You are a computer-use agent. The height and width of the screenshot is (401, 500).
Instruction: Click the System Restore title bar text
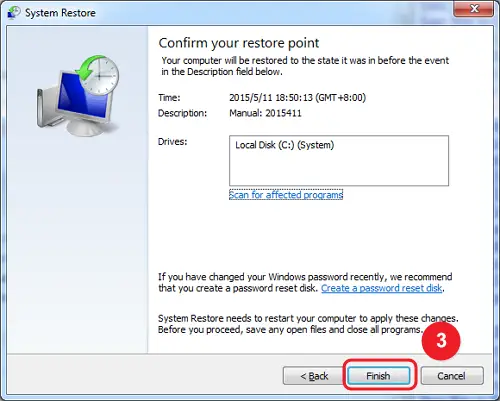tap(60, 13)
